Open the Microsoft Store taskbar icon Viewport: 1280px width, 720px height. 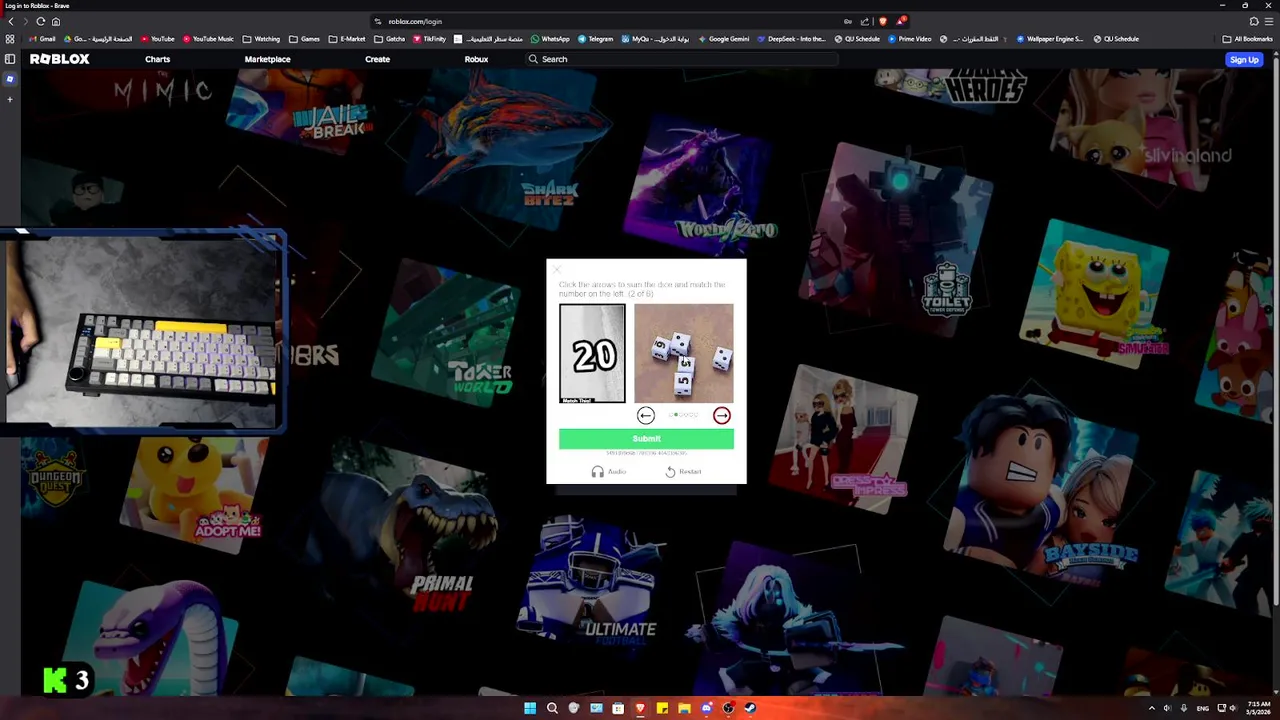pos(618,708)
